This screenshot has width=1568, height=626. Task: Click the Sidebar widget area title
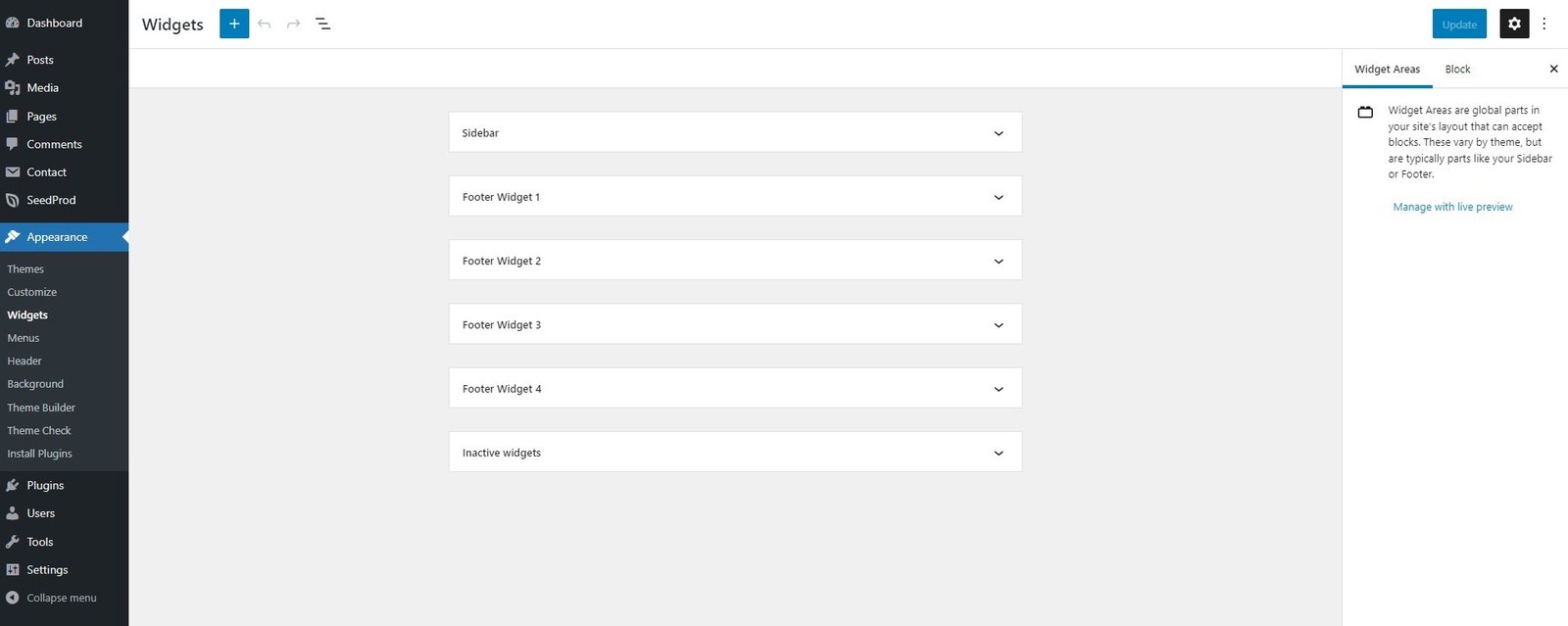(x=480, y=133)
